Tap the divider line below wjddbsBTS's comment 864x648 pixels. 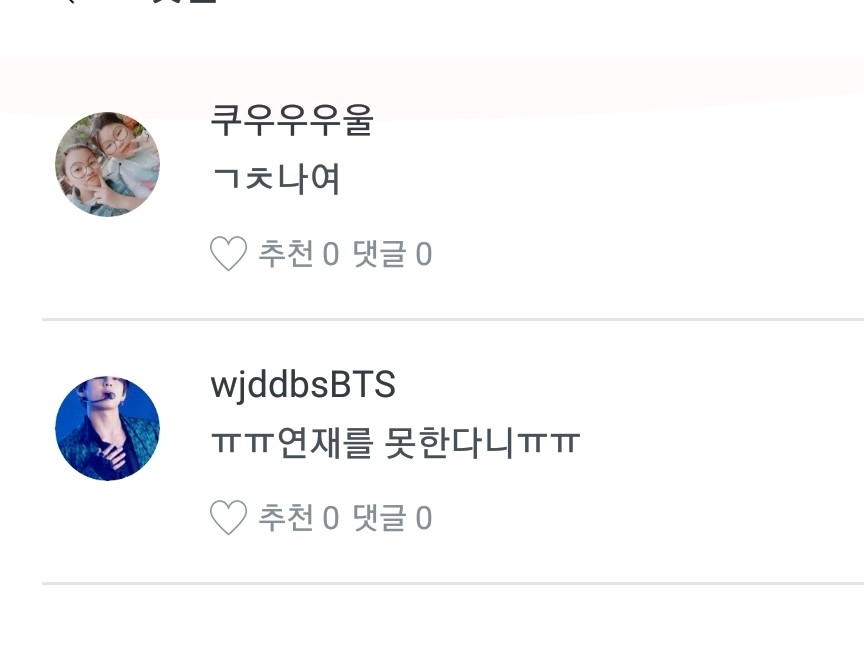[453, 583]
